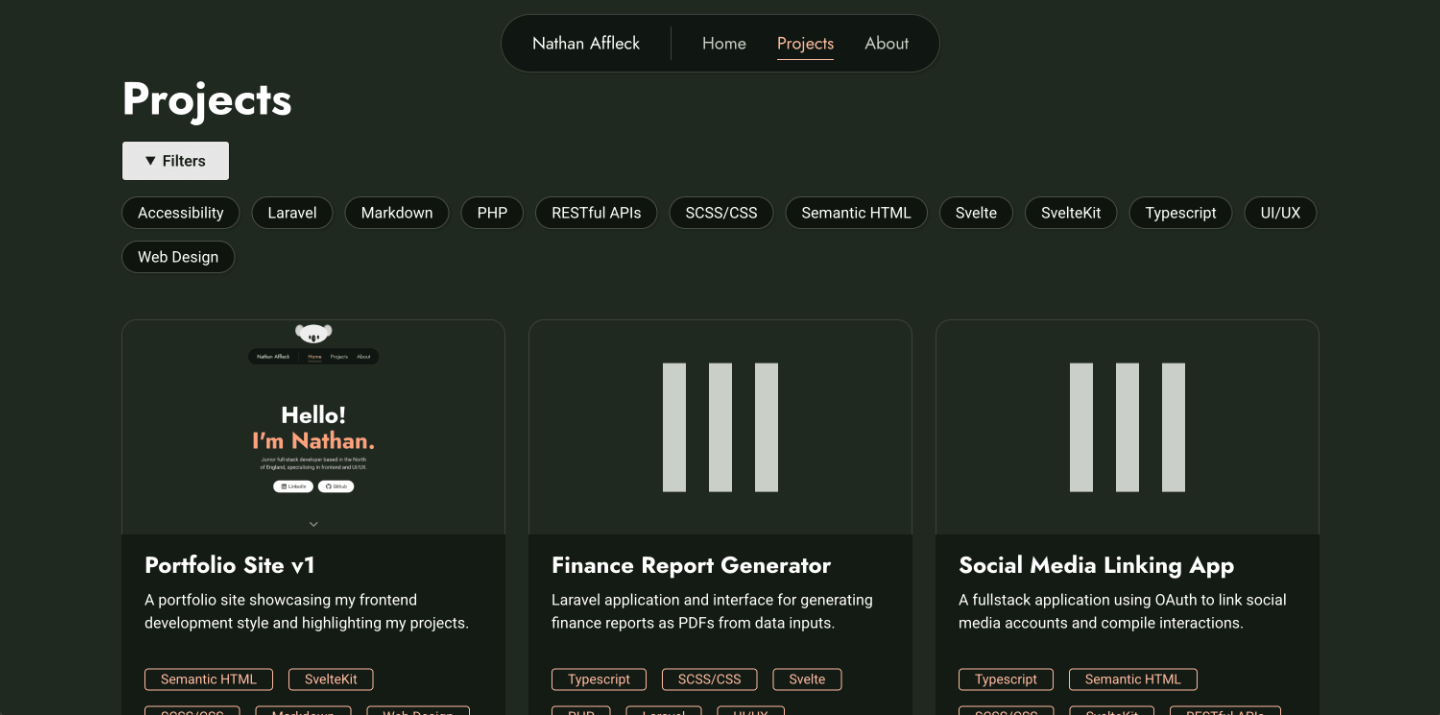Click the Semantic HTML tag under Portfolio Site v1

[x=208, y=679]
